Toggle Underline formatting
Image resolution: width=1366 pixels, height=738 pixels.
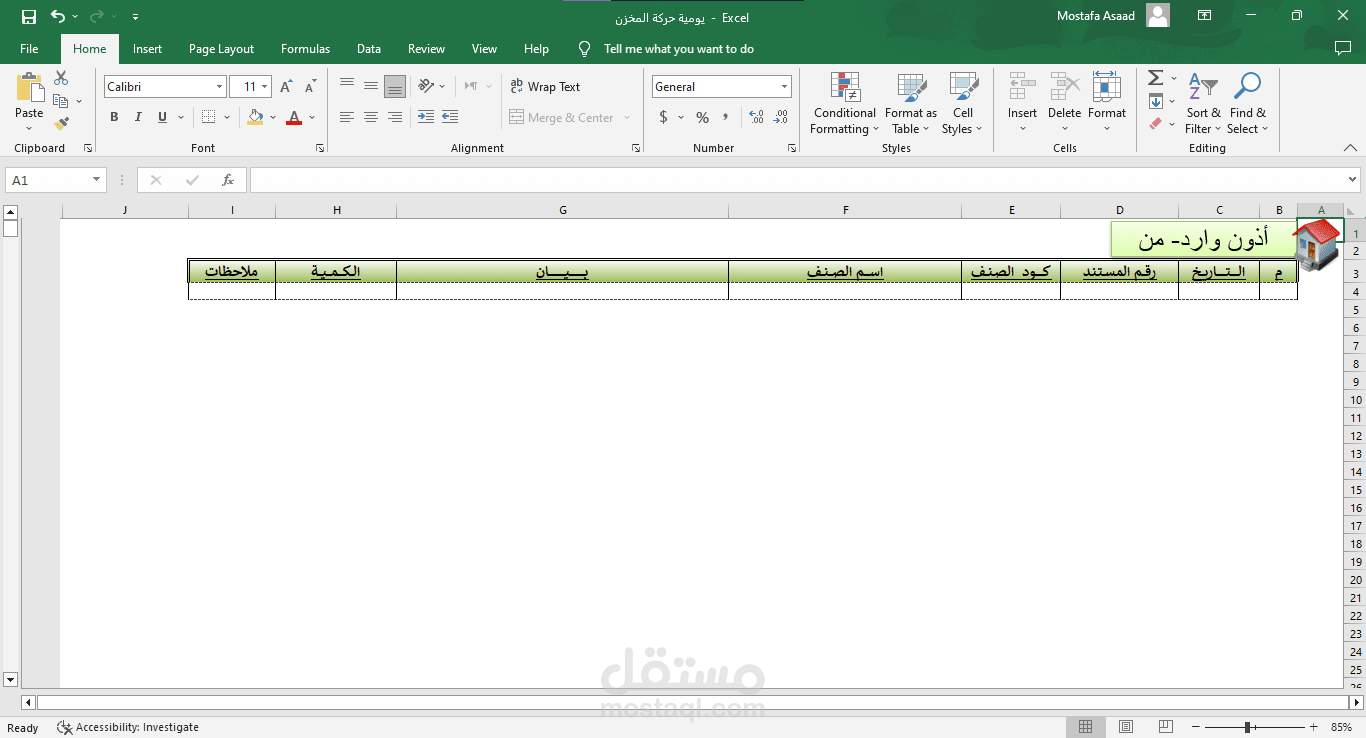click(162, 117)
